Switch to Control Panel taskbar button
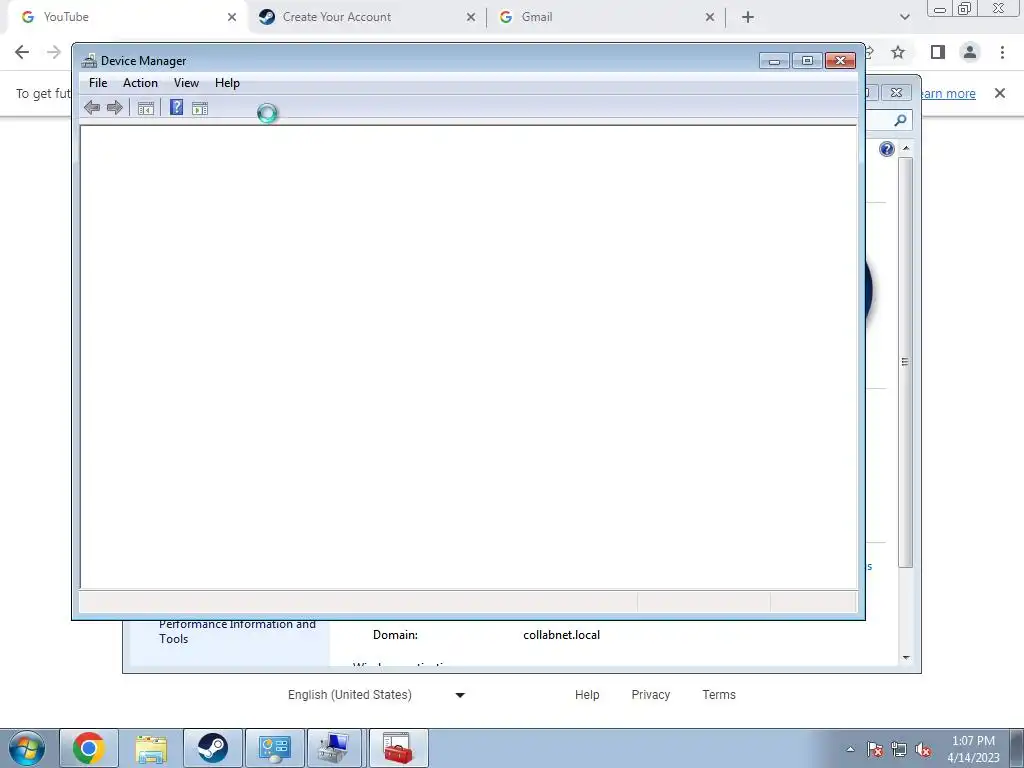This screenshot has width=1024, height=768. pos(274,748)
